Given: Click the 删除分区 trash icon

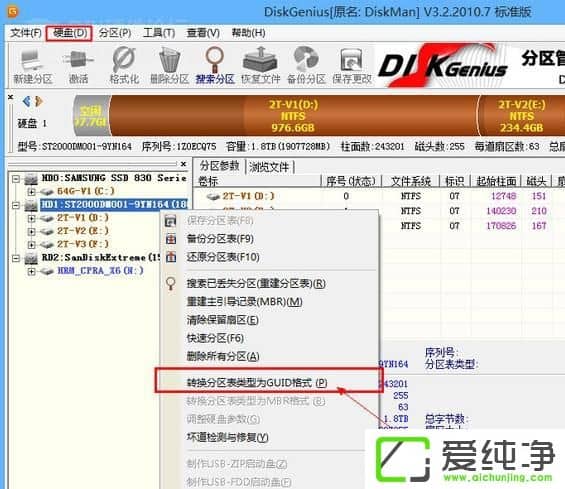Looking at the screenshot, I should 169,66.
